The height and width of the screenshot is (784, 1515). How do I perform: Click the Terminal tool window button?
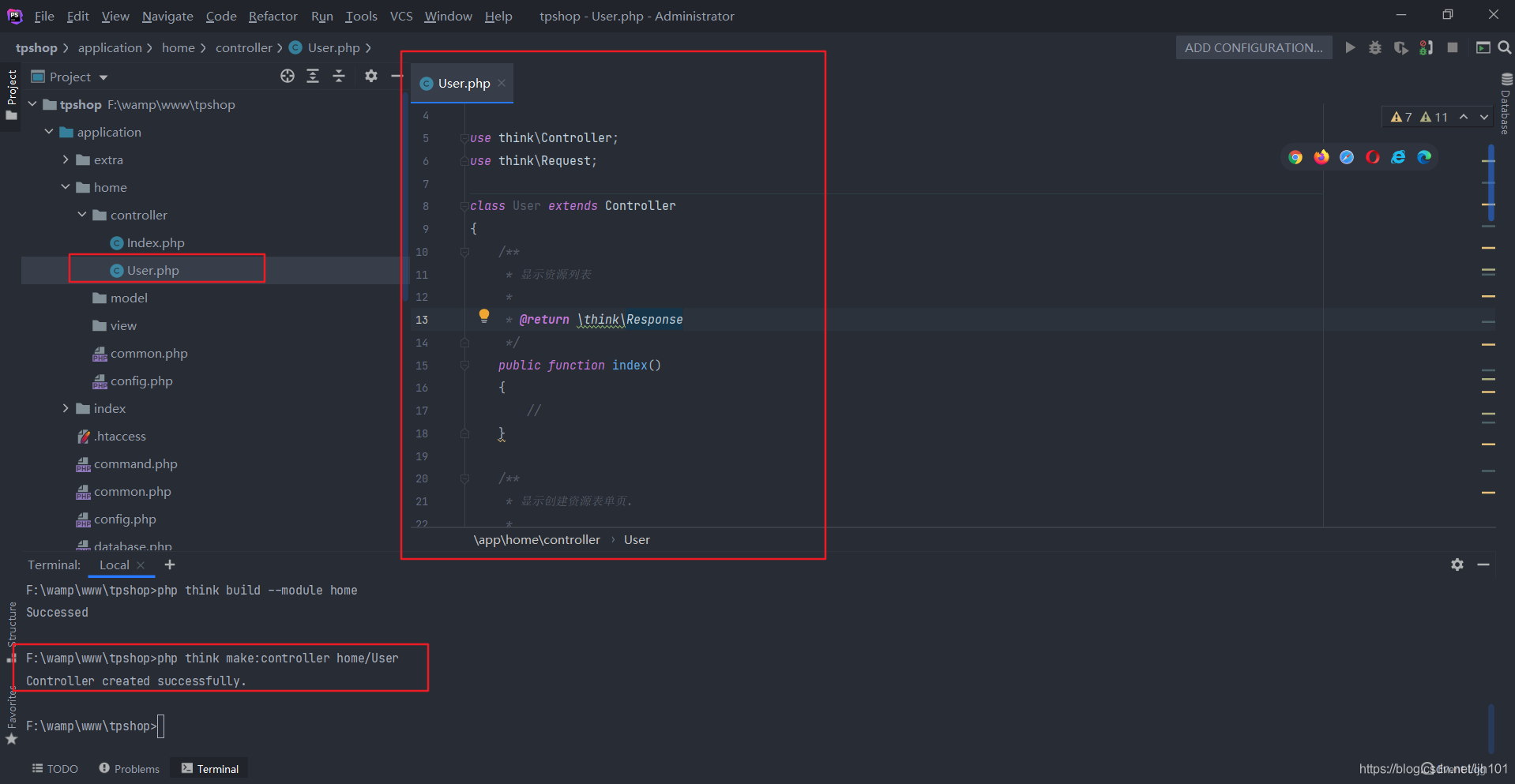210,769
